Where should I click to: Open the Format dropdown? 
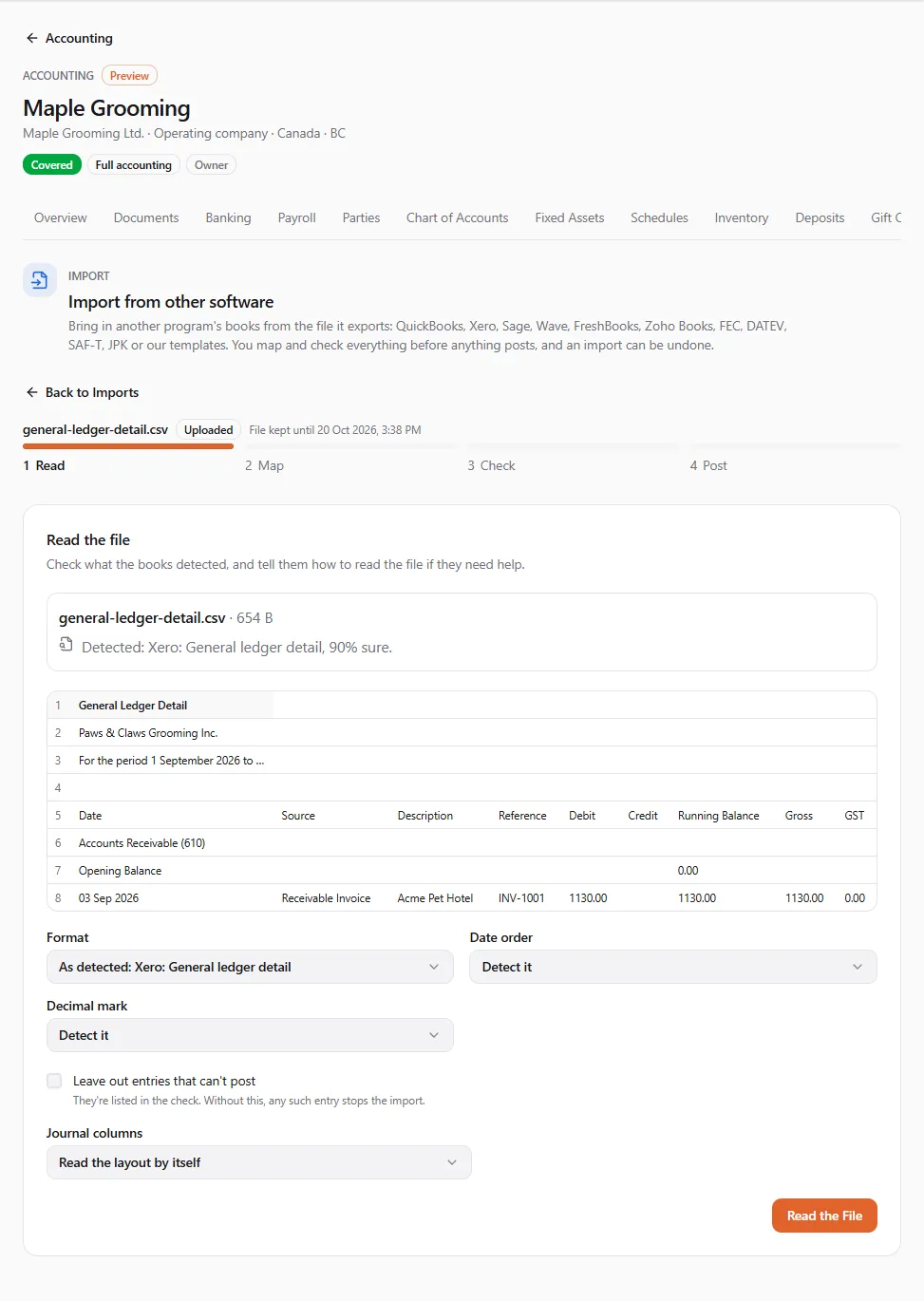(250, 967)
